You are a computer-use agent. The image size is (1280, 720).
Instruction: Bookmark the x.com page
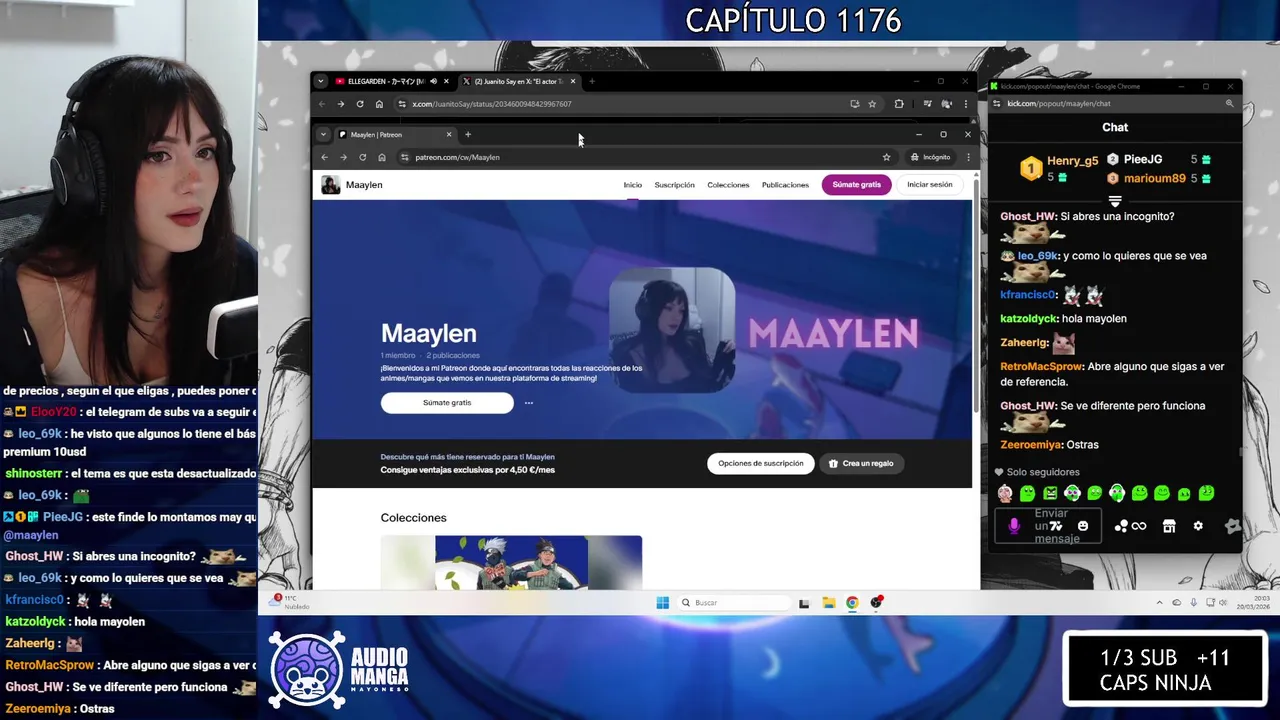tap(872, 104)
